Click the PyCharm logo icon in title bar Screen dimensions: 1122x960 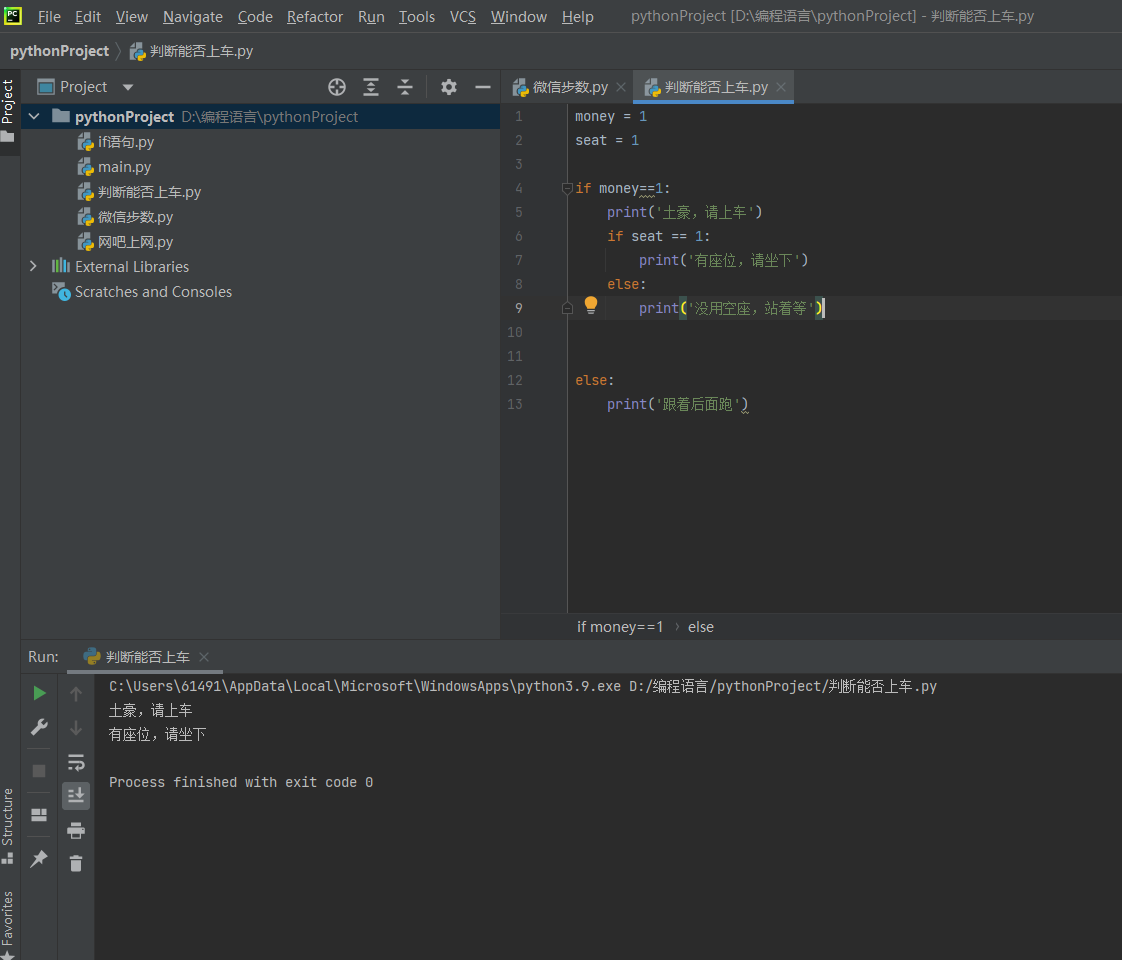(x=13, y=16)
